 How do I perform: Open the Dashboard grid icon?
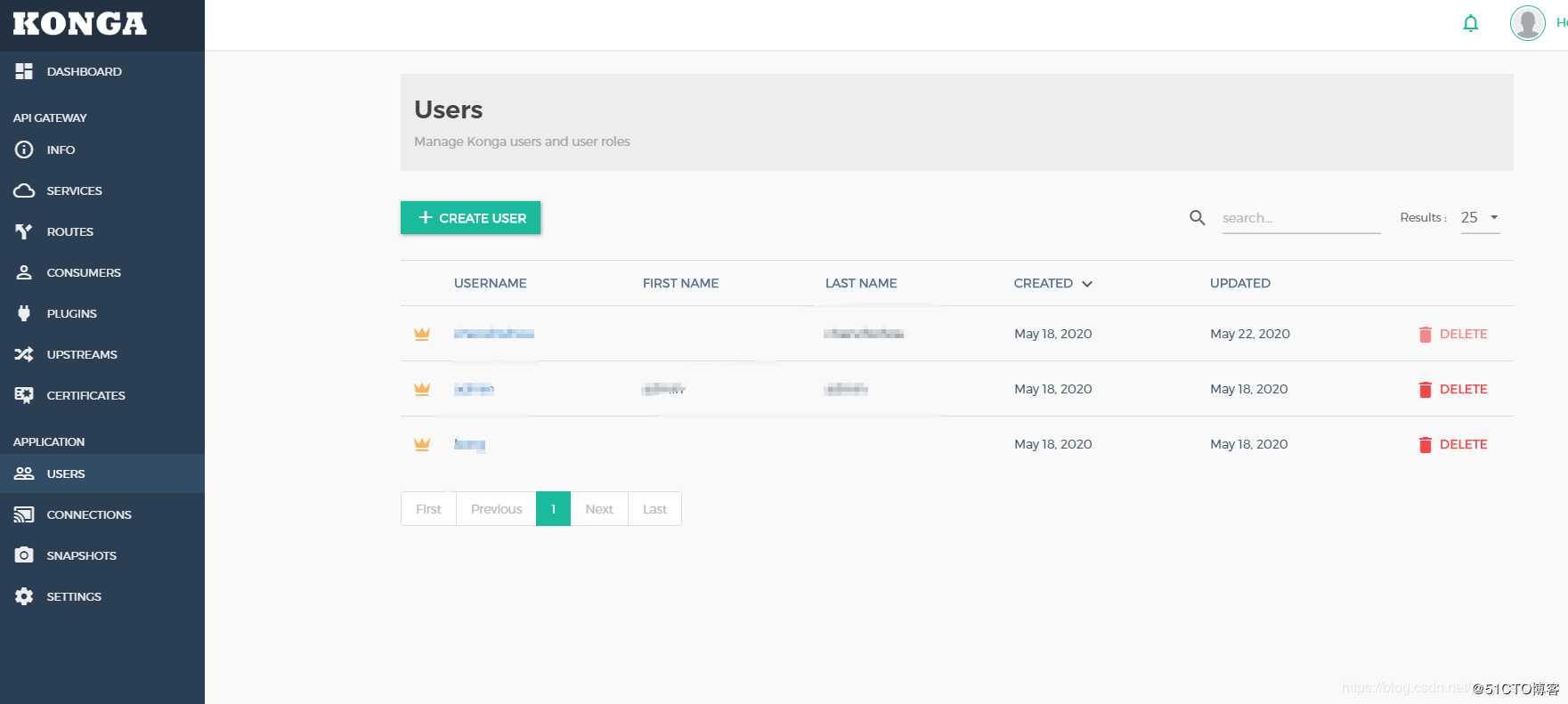[x=24, y=71]
